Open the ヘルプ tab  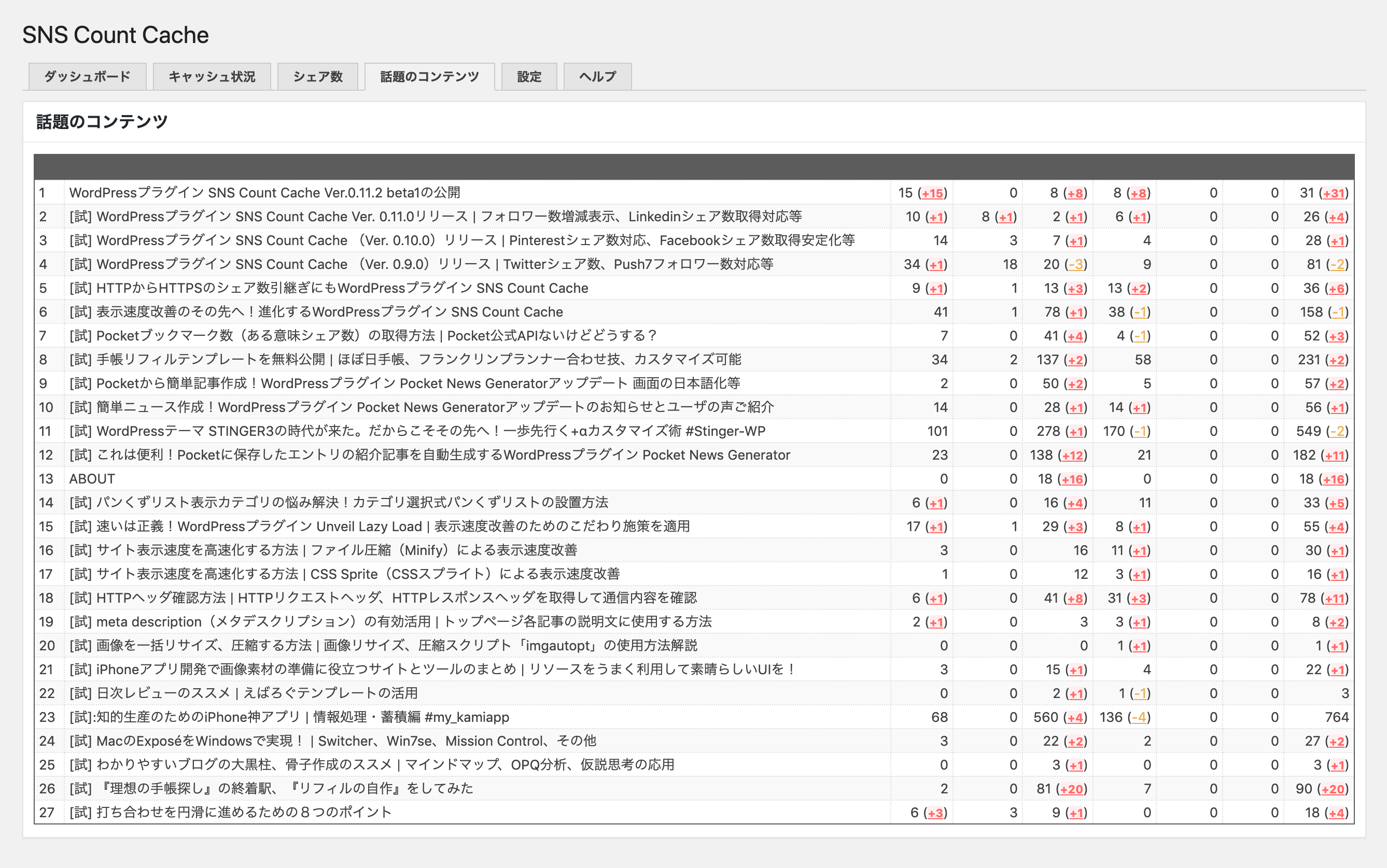pos(597,76)
